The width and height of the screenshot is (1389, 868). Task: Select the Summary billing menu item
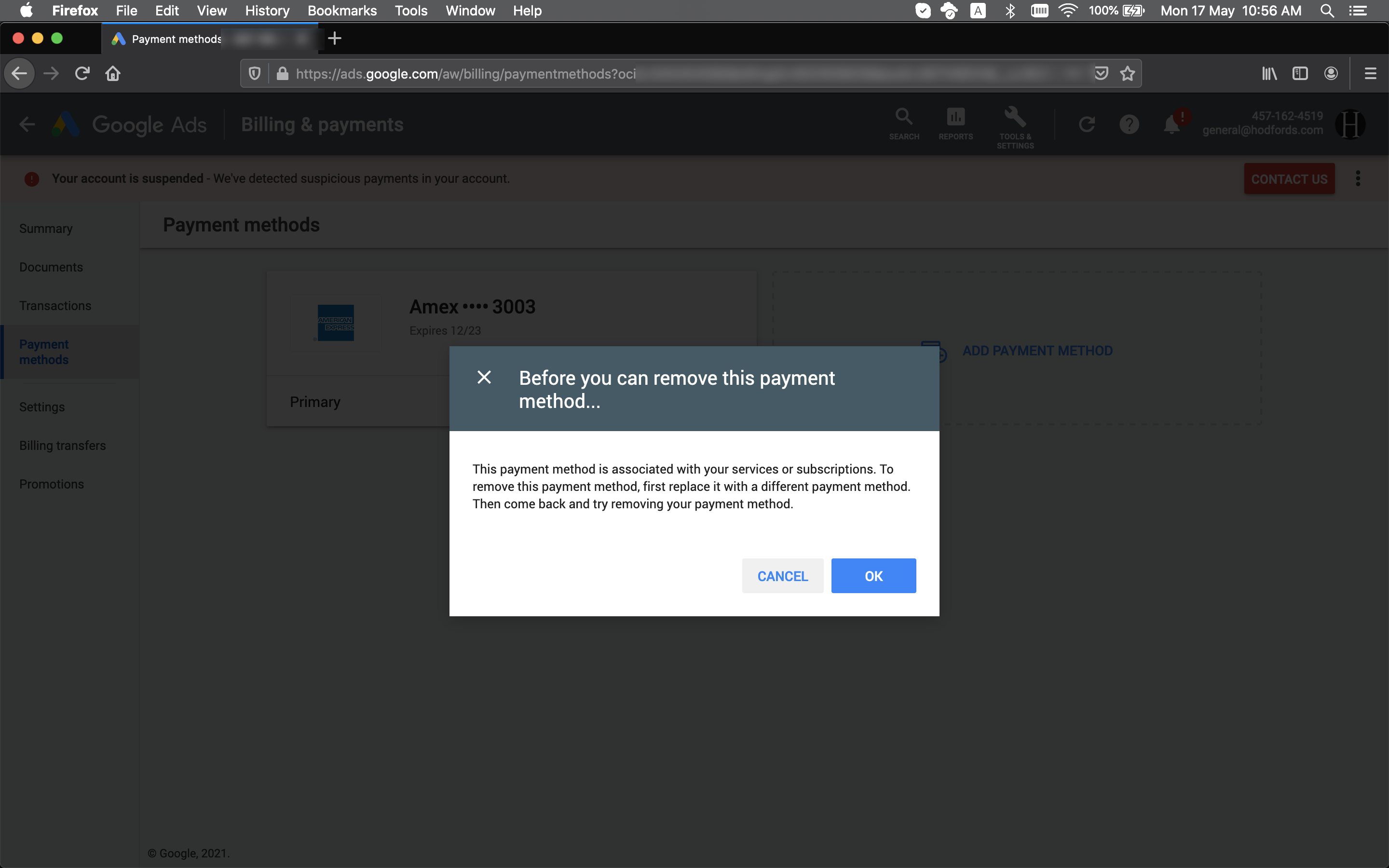pos(45,228)
